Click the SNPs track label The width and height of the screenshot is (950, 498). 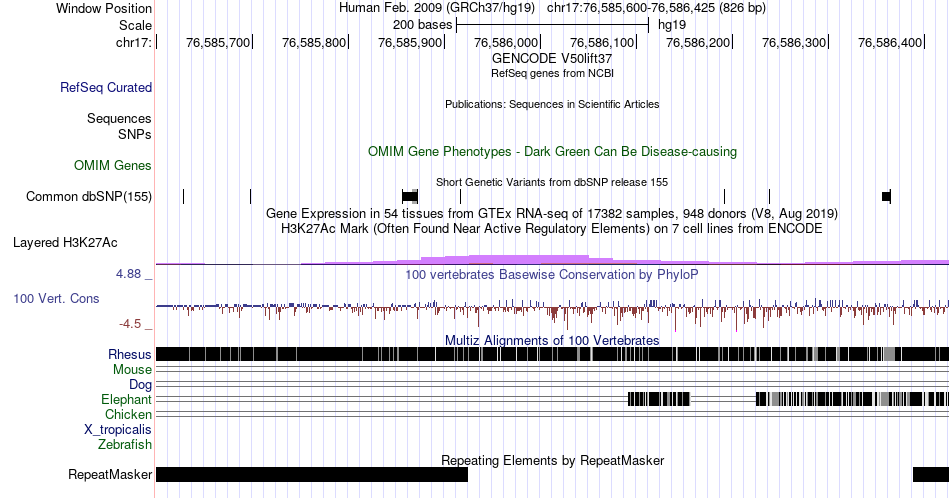coord(135,134)
